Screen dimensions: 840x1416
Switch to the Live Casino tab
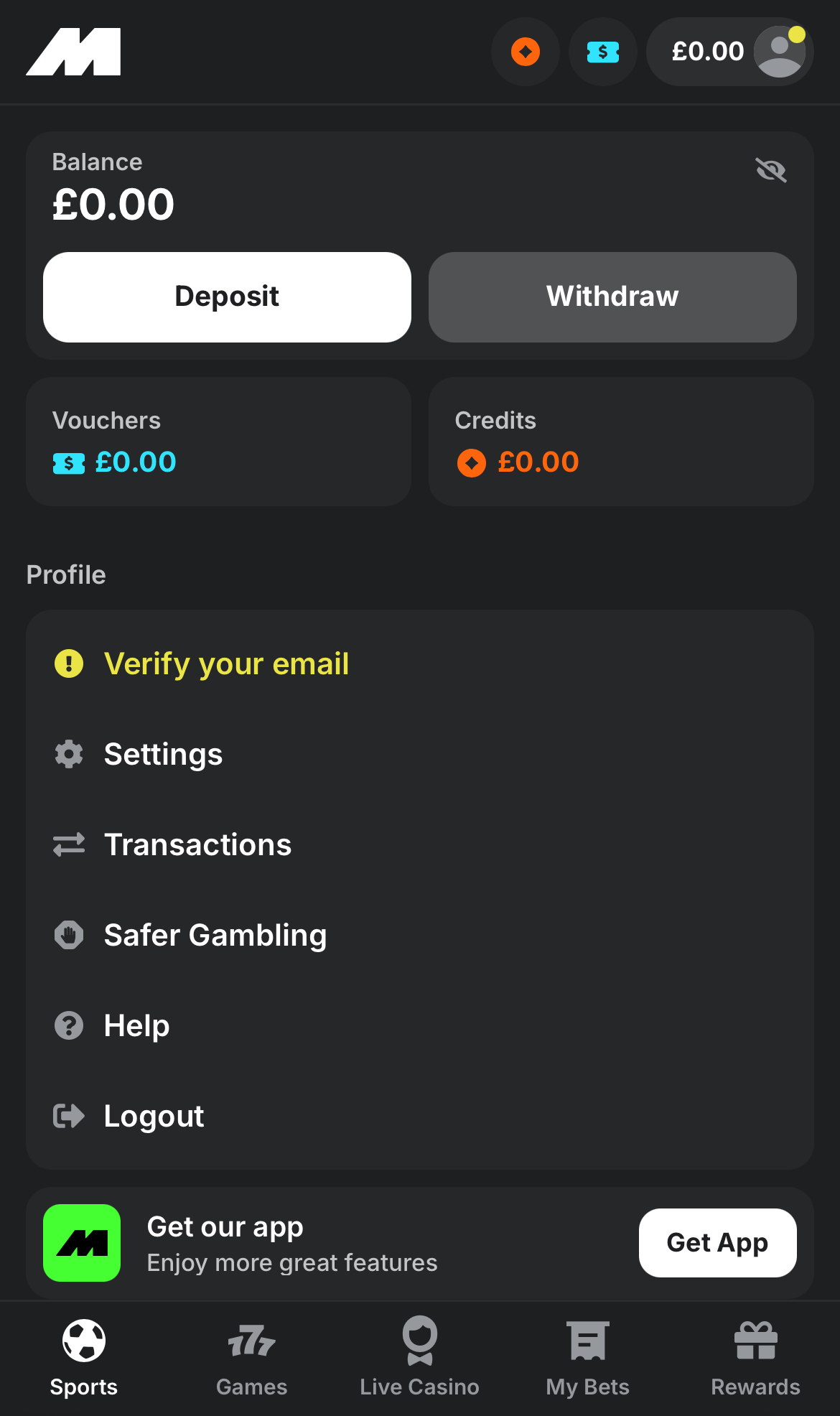(419, 1357)
